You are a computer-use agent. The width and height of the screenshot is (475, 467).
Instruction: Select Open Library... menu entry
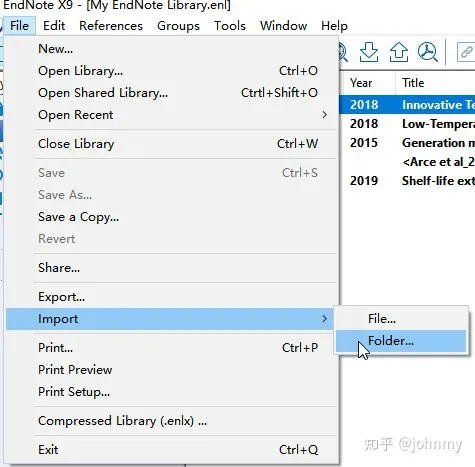pos(171,71)
